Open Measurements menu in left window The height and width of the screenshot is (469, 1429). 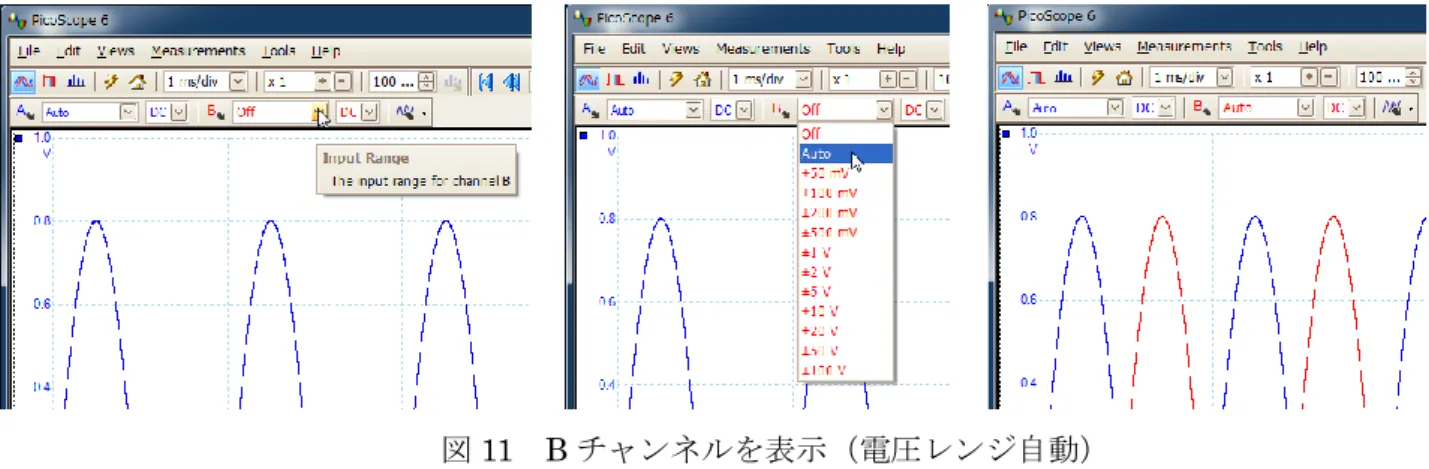[198, 50]
